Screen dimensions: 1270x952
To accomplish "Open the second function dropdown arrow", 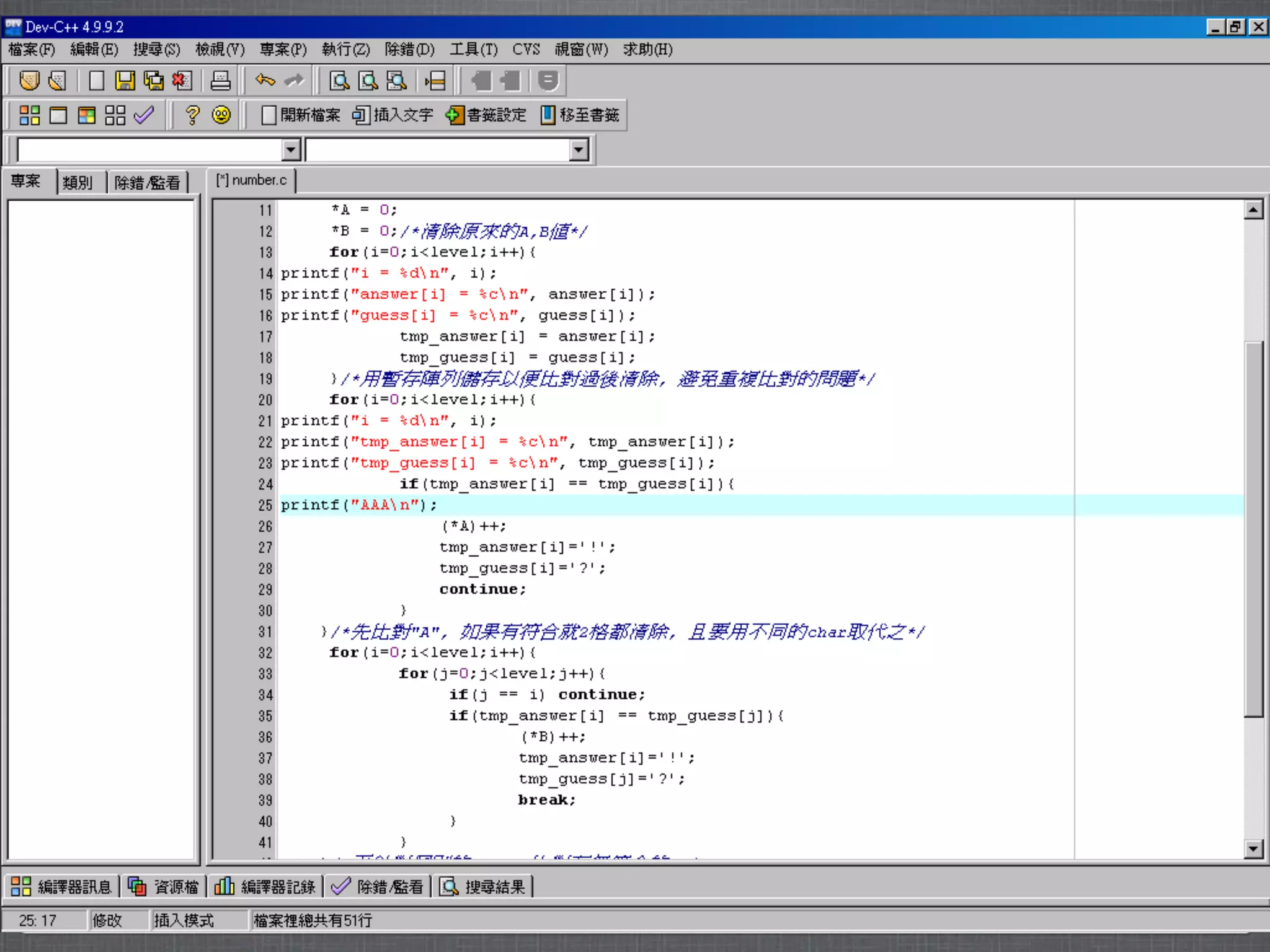I will click(579, 150).
